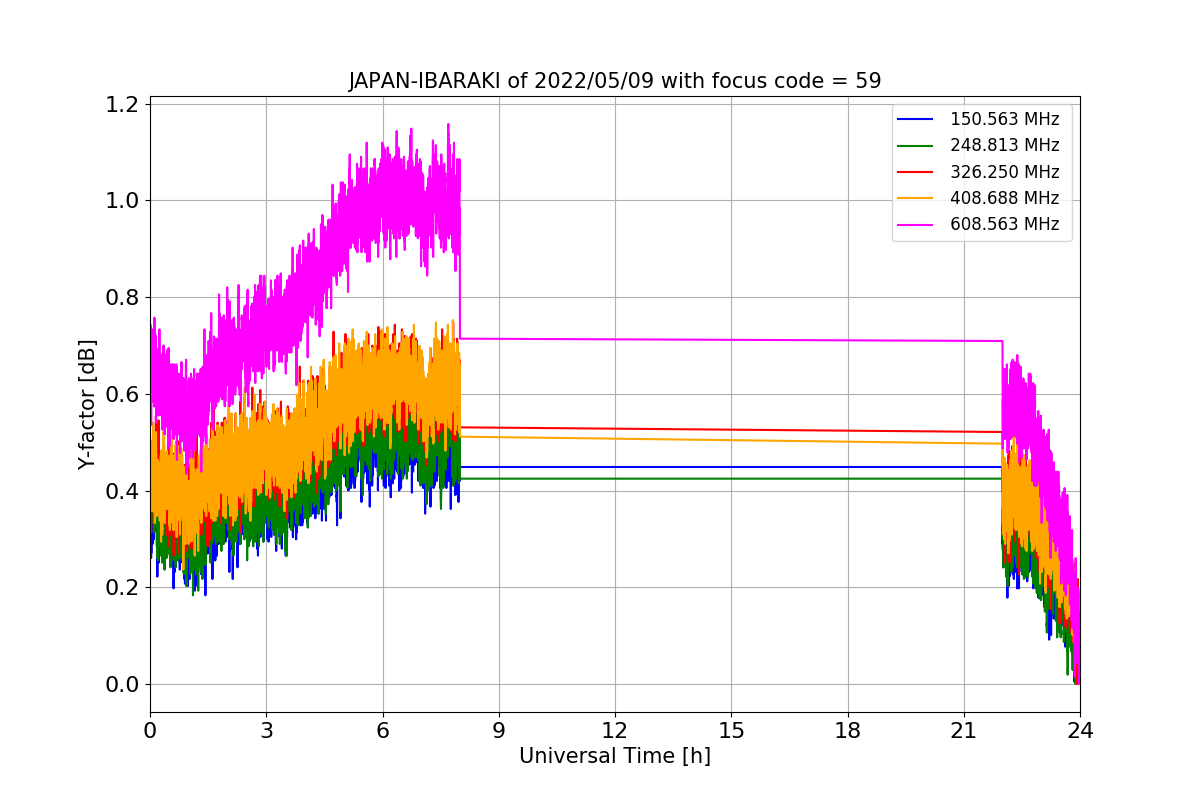Click the y-axis tick label 1.0
This screenshot has height=800, width=1200.
click(122, 201)
